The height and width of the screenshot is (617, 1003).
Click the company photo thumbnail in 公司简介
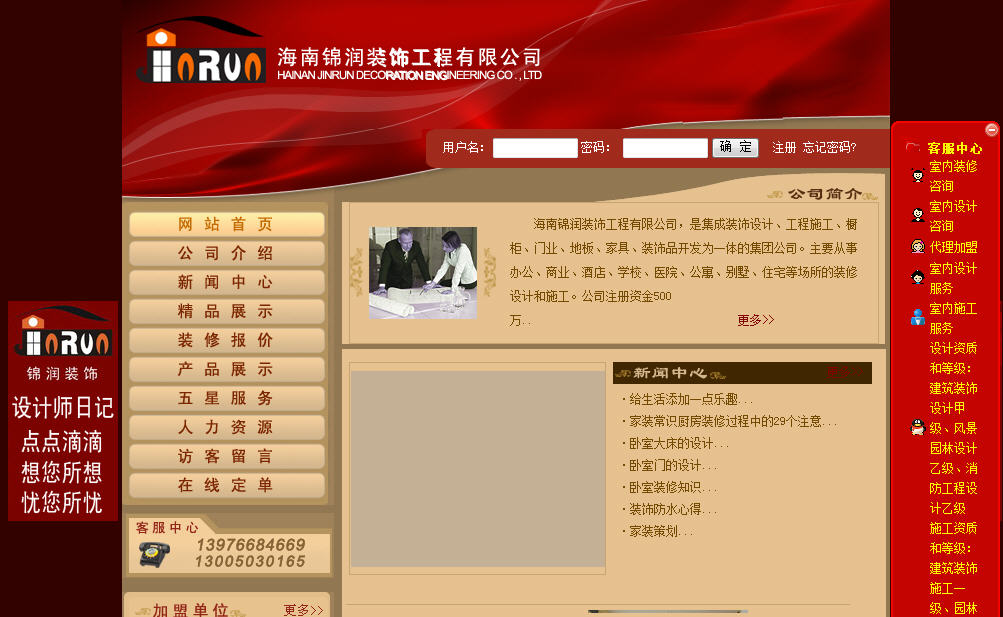(x=422, y=273)
